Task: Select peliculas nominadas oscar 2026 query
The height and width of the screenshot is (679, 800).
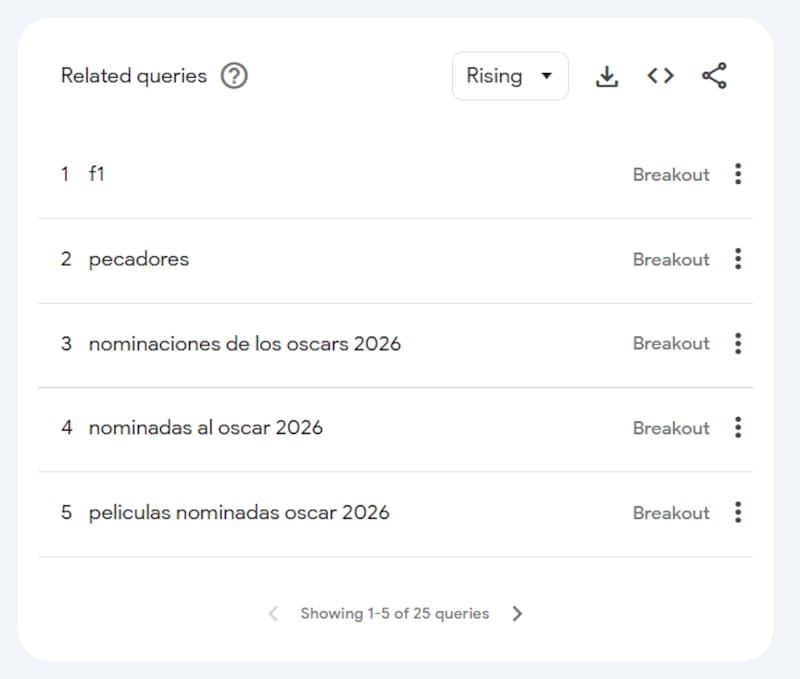Action: 238,513
